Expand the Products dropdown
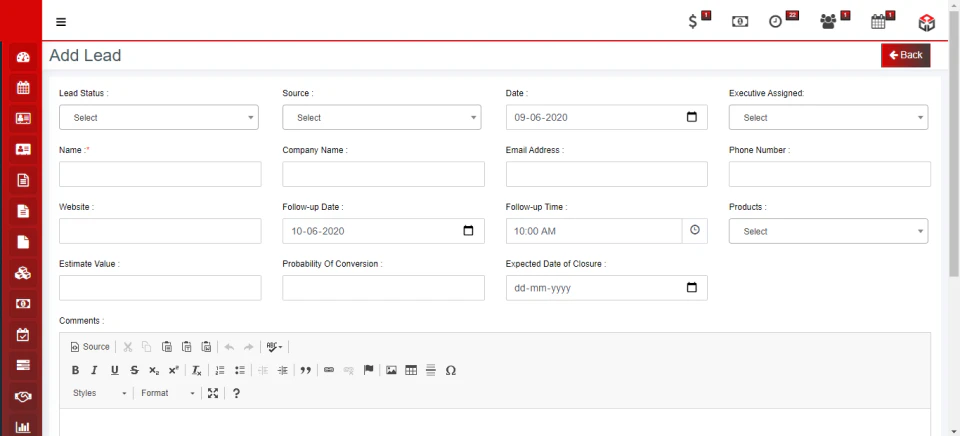960x436 pixels. [x=828, y=231]
